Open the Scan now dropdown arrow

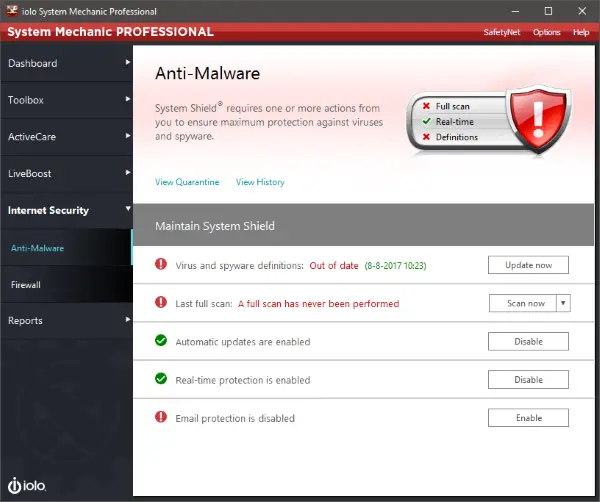(563, 303)
